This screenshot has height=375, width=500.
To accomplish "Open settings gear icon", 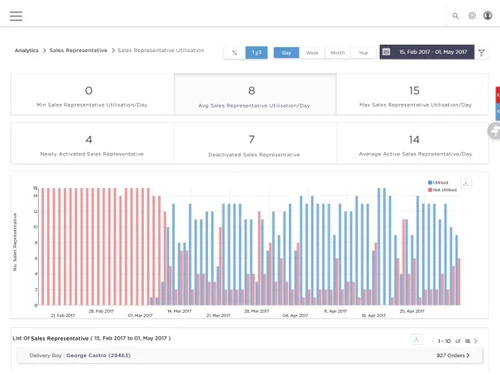I will 472,16.
